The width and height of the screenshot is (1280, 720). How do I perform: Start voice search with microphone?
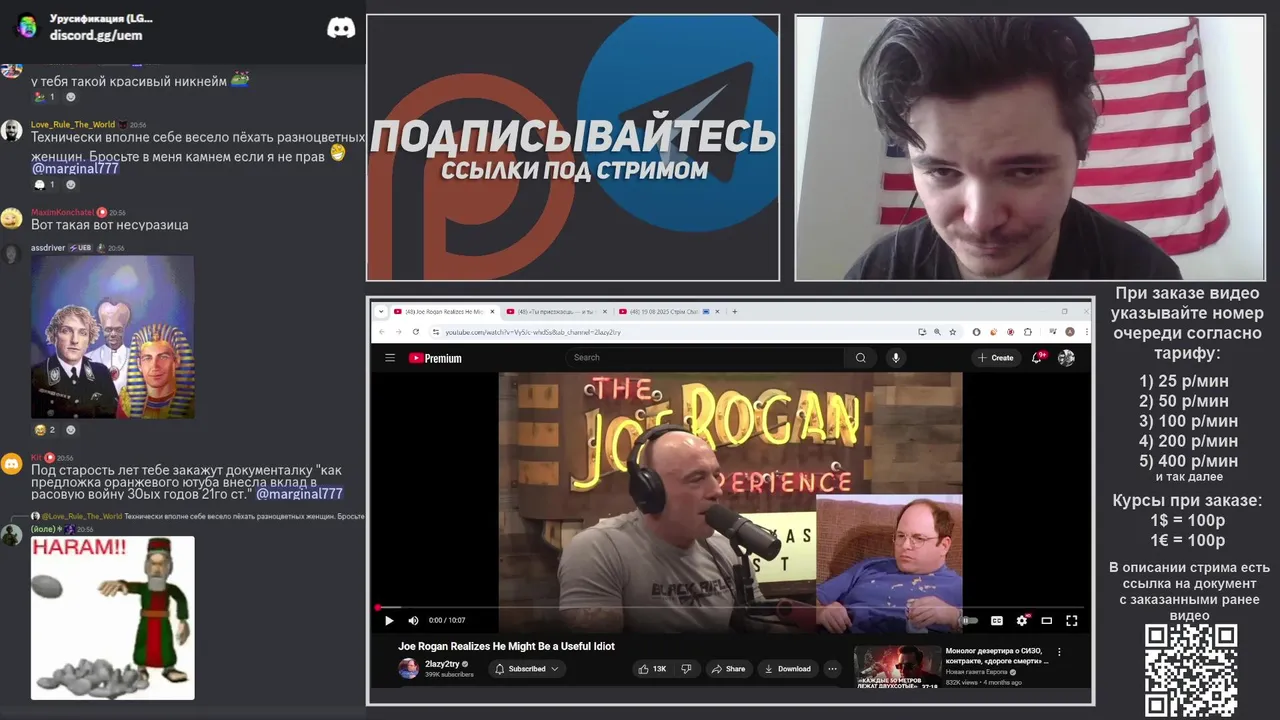pyautogui.click(x=895, y=358)
